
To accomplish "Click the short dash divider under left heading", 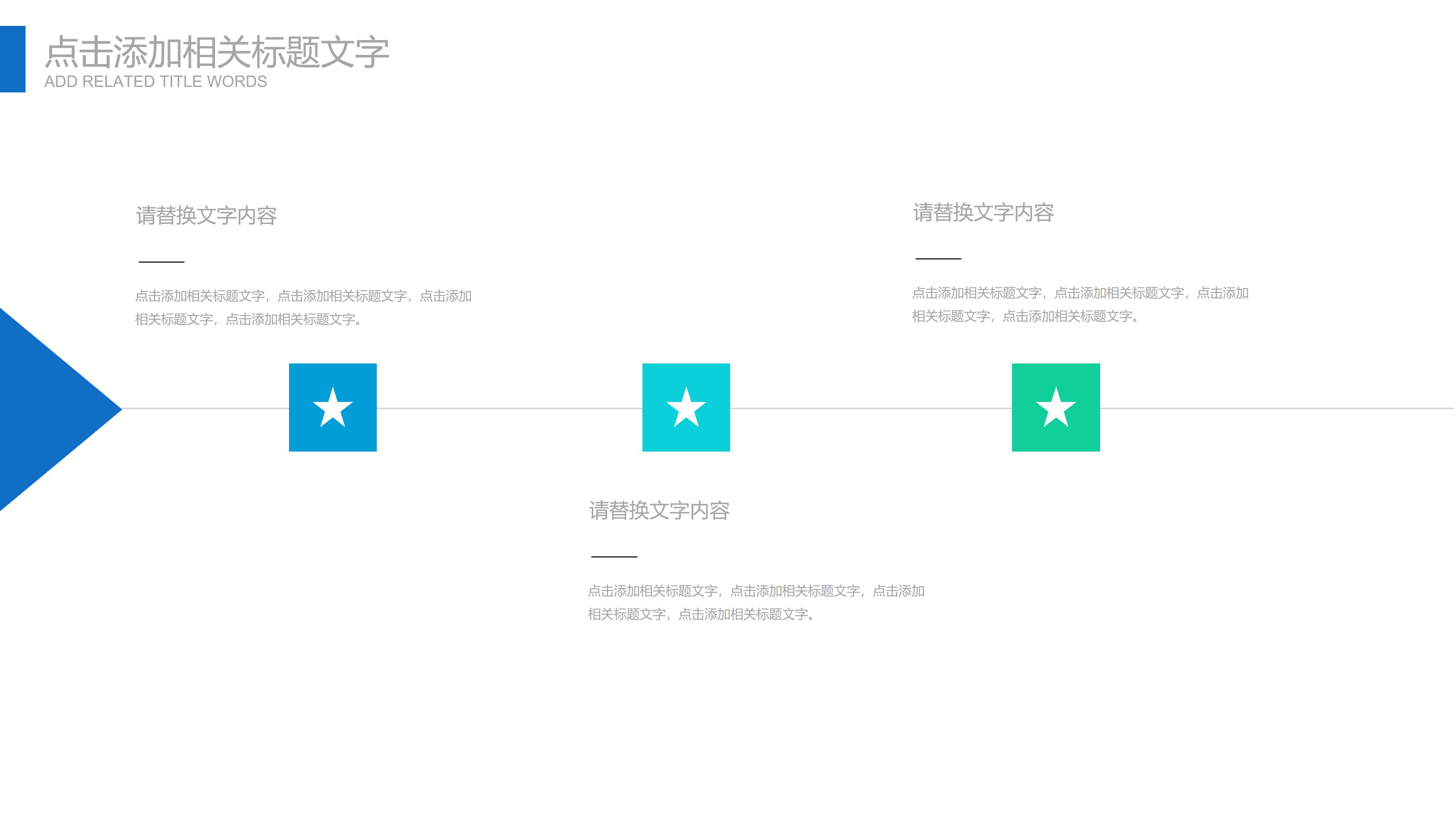I will [x=162, y=261].
